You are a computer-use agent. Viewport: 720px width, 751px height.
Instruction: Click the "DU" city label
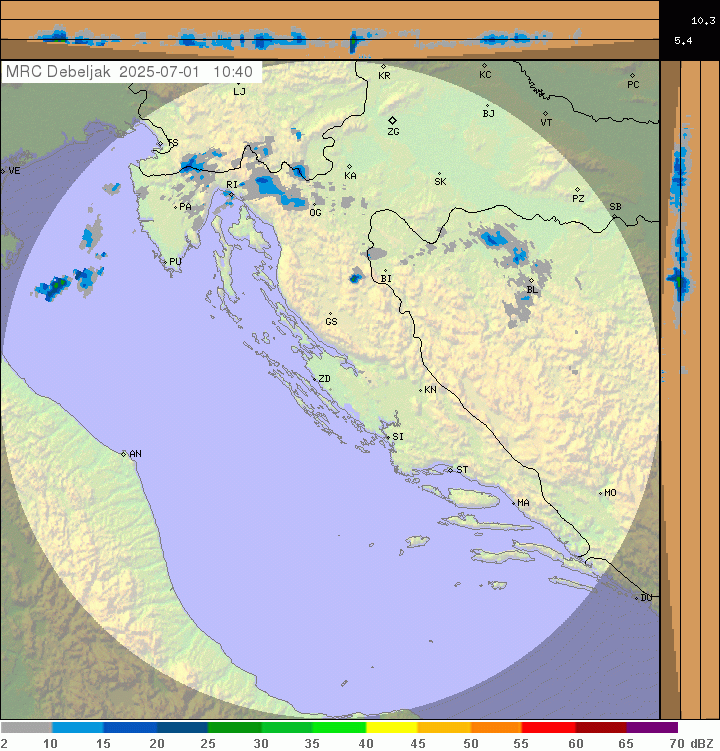pyautogui.click(x=646, y=598)
